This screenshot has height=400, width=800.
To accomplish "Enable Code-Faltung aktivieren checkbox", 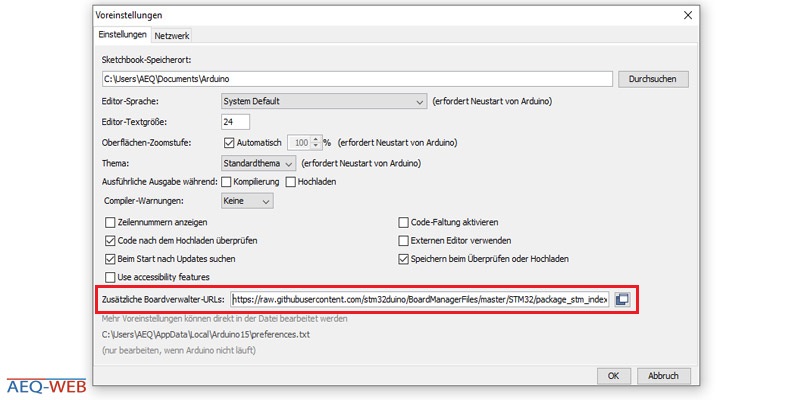I will 404,222.
